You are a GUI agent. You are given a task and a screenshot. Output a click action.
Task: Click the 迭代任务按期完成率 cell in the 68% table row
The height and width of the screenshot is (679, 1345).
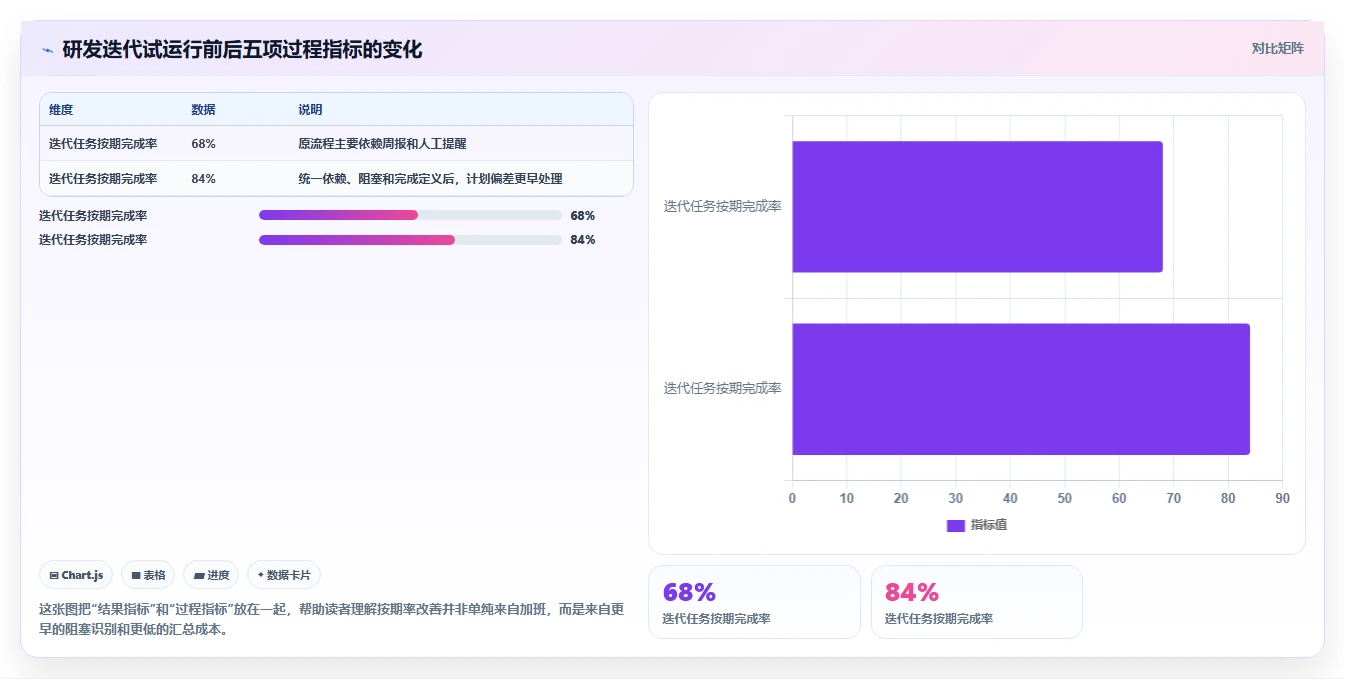tap(103, 144)
